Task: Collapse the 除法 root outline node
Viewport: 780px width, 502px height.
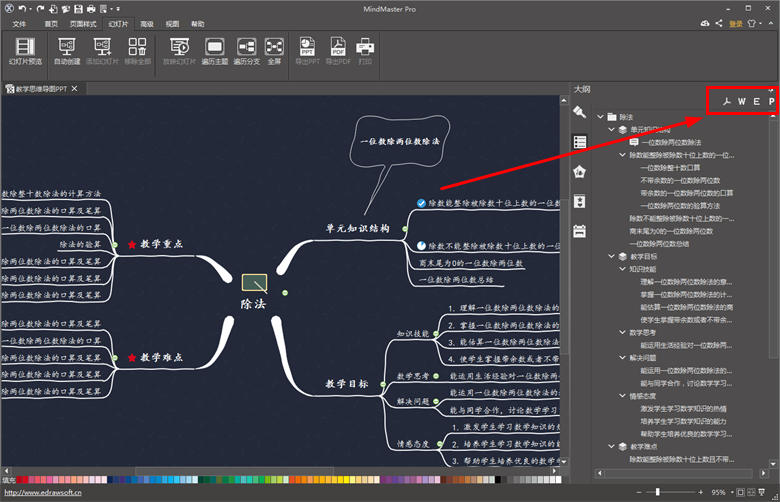Action: point(600,117)
